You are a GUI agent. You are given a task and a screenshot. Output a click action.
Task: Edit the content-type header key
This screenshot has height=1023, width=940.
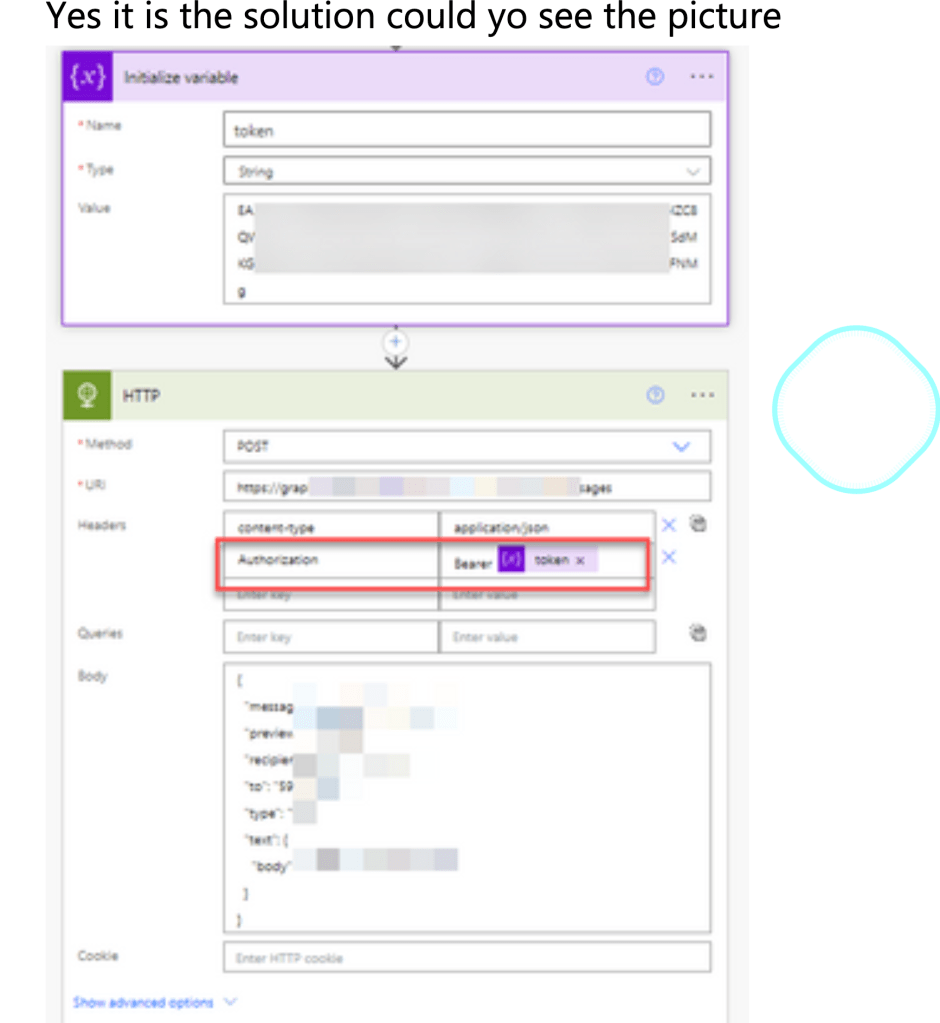click(331, 527)
